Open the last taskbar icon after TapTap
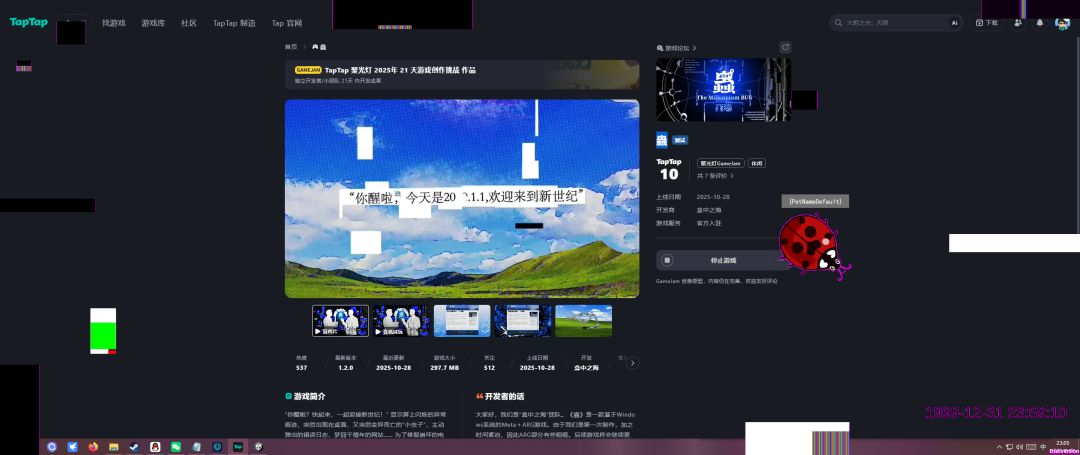This screenshot has height=455, width=1080. (258, 447)
